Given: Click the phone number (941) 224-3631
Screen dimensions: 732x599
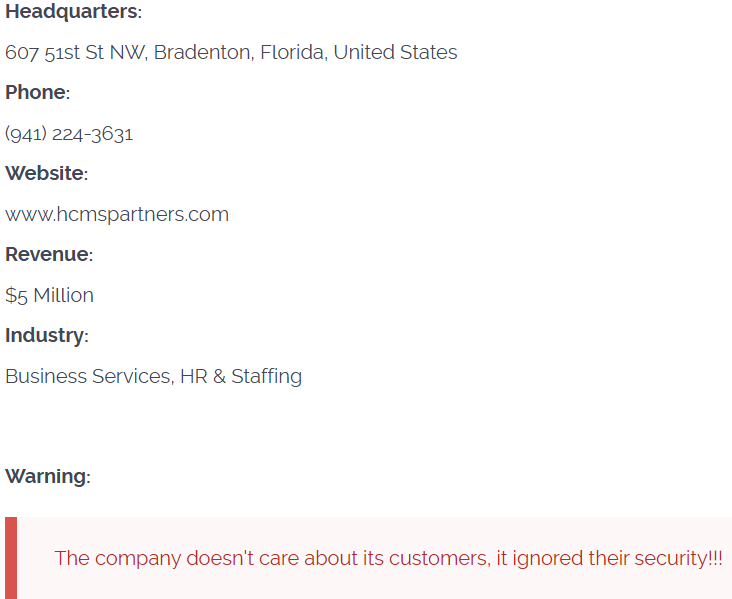Looking at the screenshot, I should (69, 133).
